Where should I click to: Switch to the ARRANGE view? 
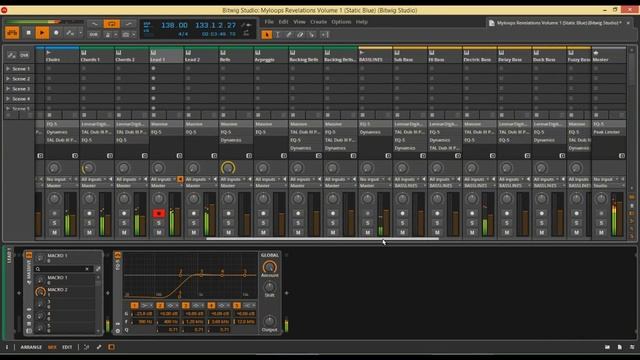click(x=31, y=347)
